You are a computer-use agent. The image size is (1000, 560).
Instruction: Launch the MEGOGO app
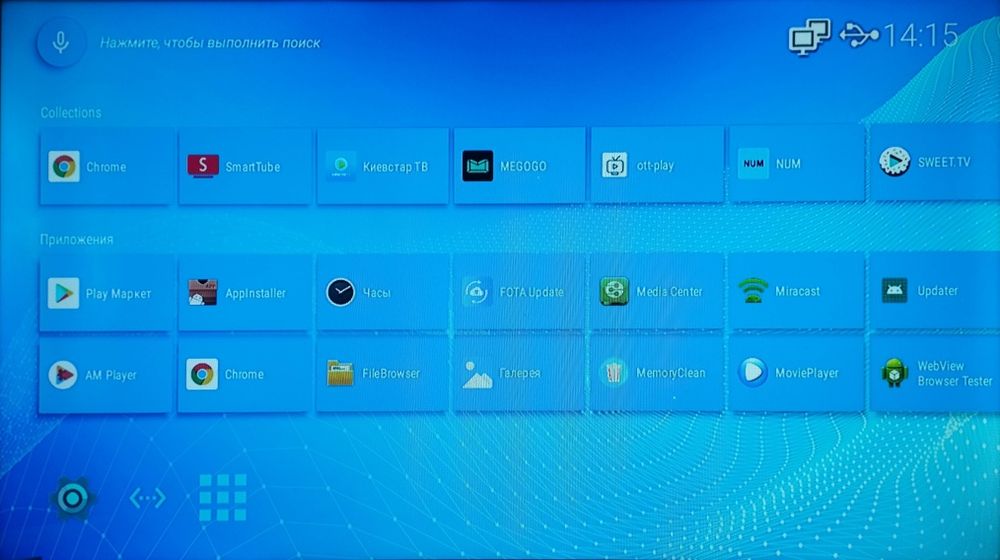point(519,165)
